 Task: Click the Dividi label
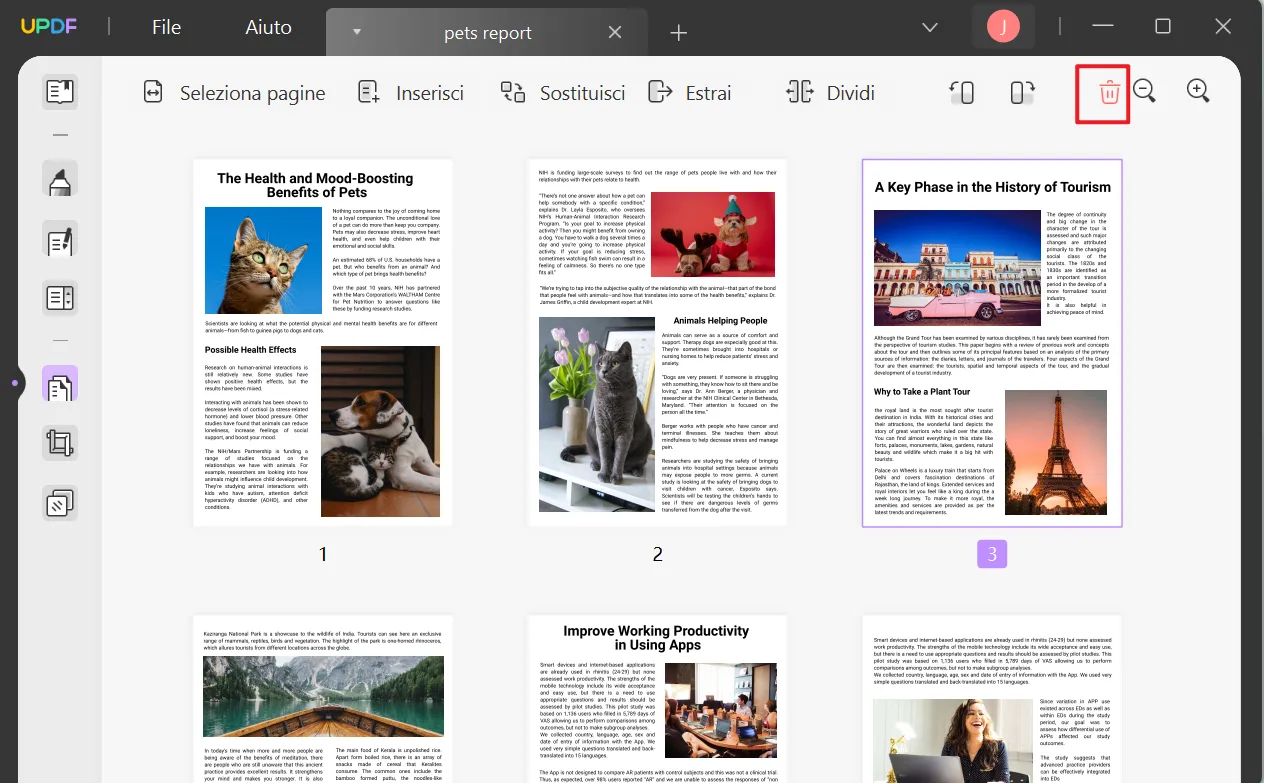click(x=851, y=93)
